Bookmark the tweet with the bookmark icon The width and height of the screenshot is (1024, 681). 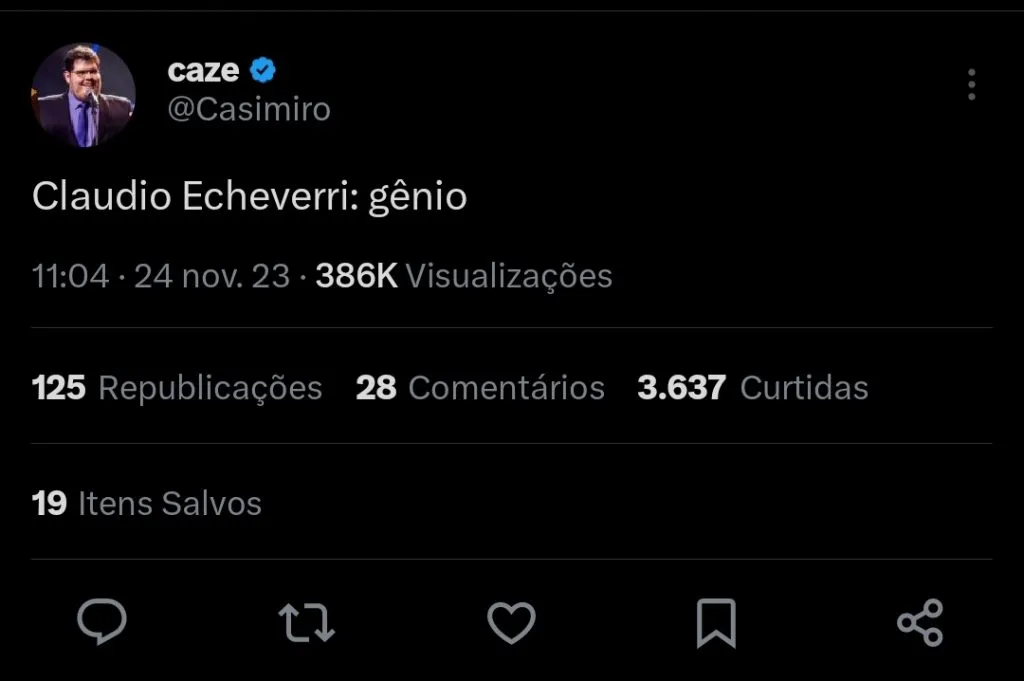tap(715, 622)
